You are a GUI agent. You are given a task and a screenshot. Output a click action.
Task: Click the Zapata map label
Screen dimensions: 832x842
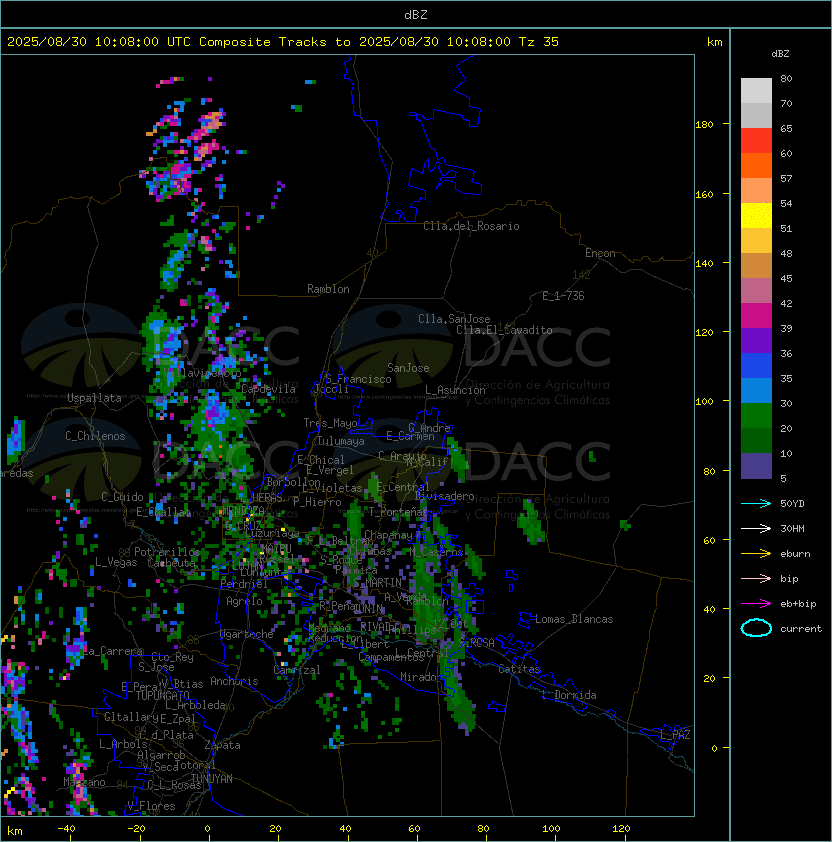tap(222, 745)
